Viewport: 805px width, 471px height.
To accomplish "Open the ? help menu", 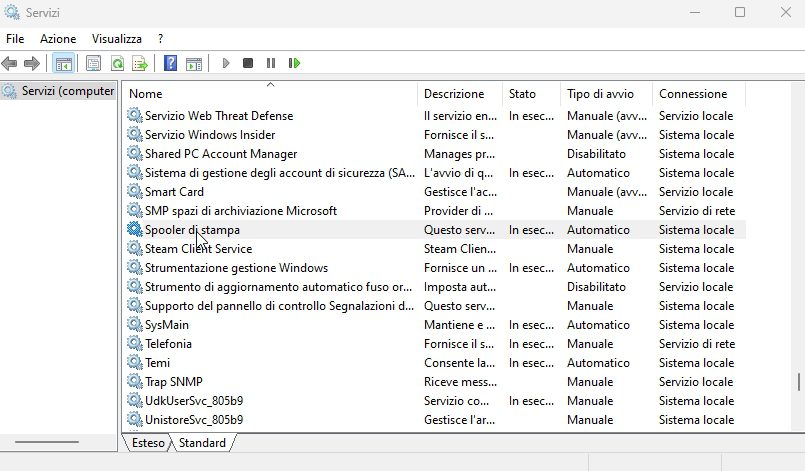I will tap(161, 39).
